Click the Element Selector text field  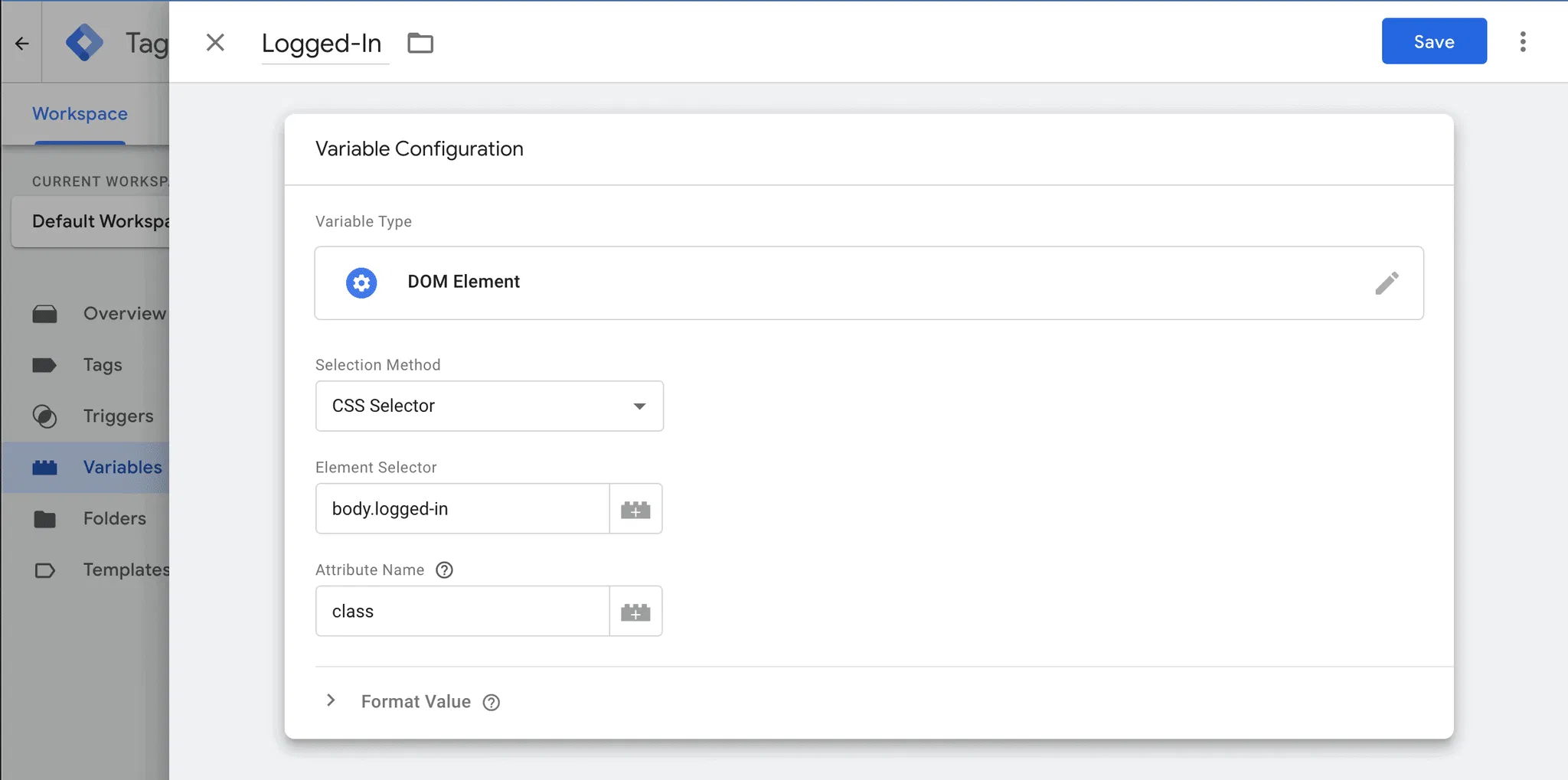462,509
